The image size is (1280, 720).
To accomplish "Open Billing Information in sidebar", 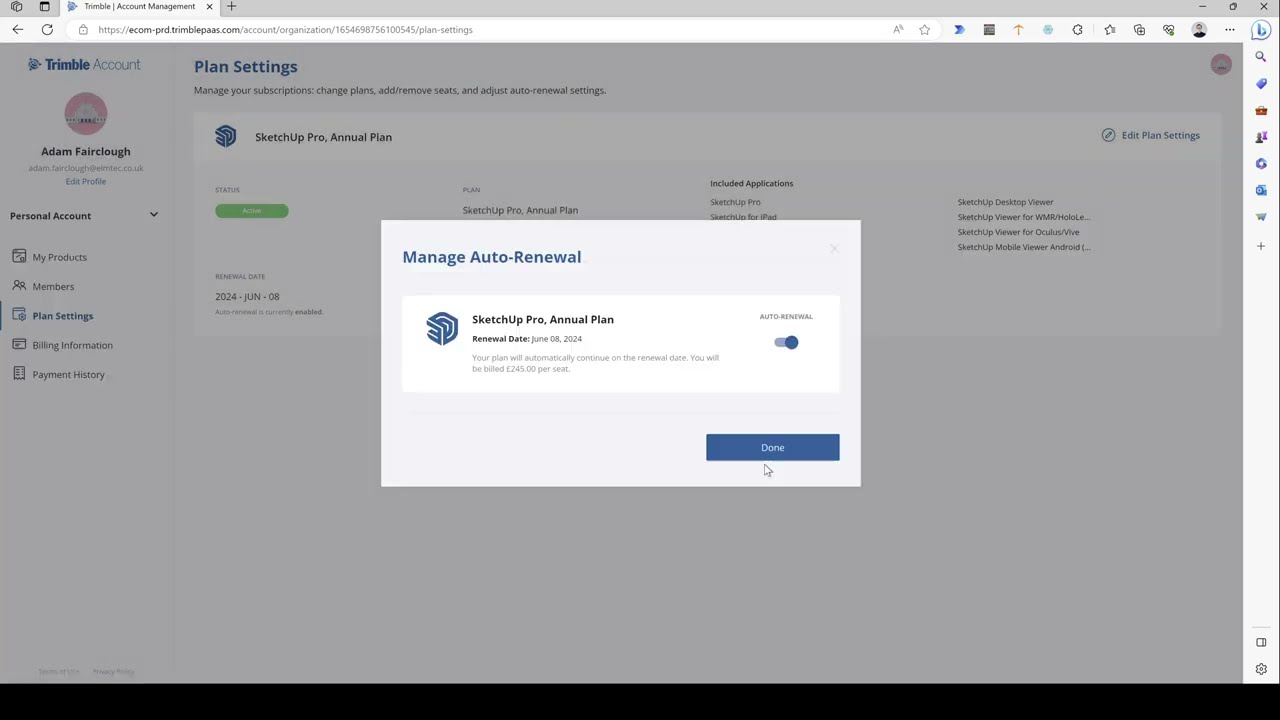I will 72,345.
